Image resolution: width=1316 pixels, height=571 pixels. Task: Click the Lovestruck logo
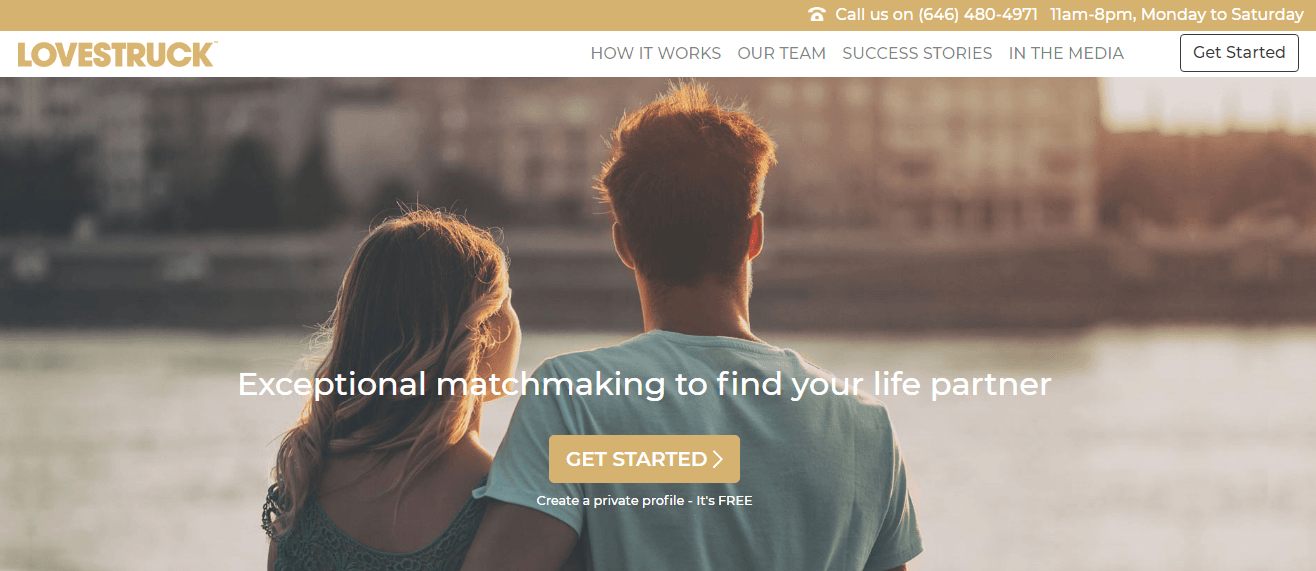click(115, 54)
